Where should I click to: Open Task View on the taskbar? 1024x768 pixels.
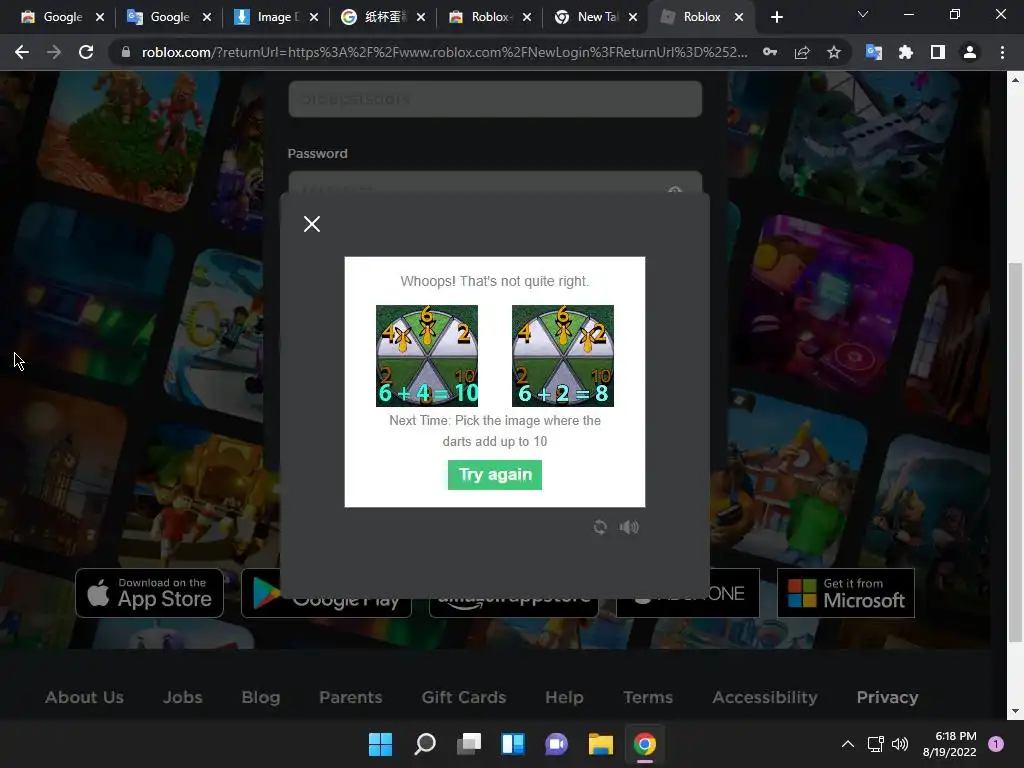pos(469,744)
